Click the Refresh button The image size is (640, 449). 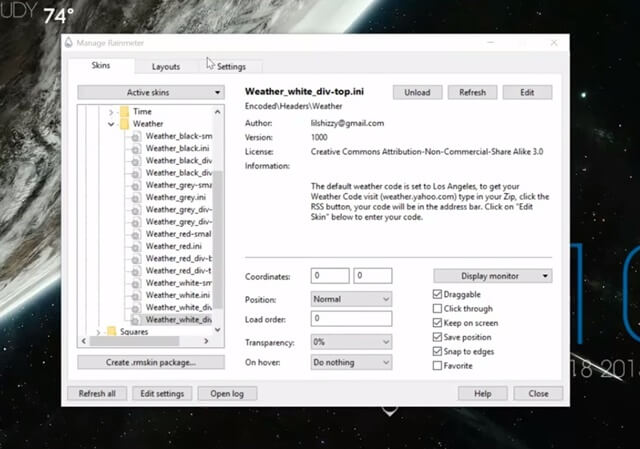[x=472, y=92]
